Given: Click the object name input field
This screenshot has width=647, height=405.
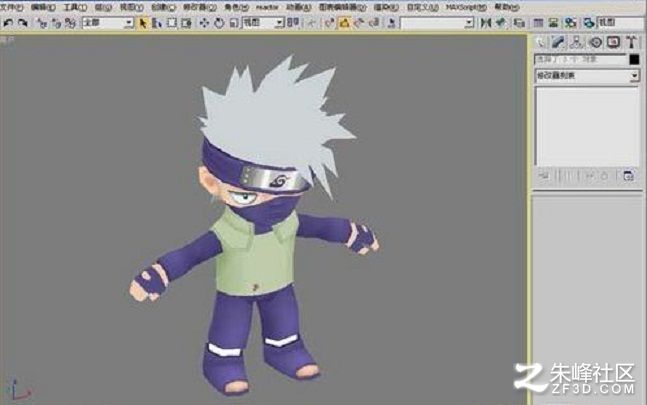Looking at the screenshot, I should [x=581, y=60].
